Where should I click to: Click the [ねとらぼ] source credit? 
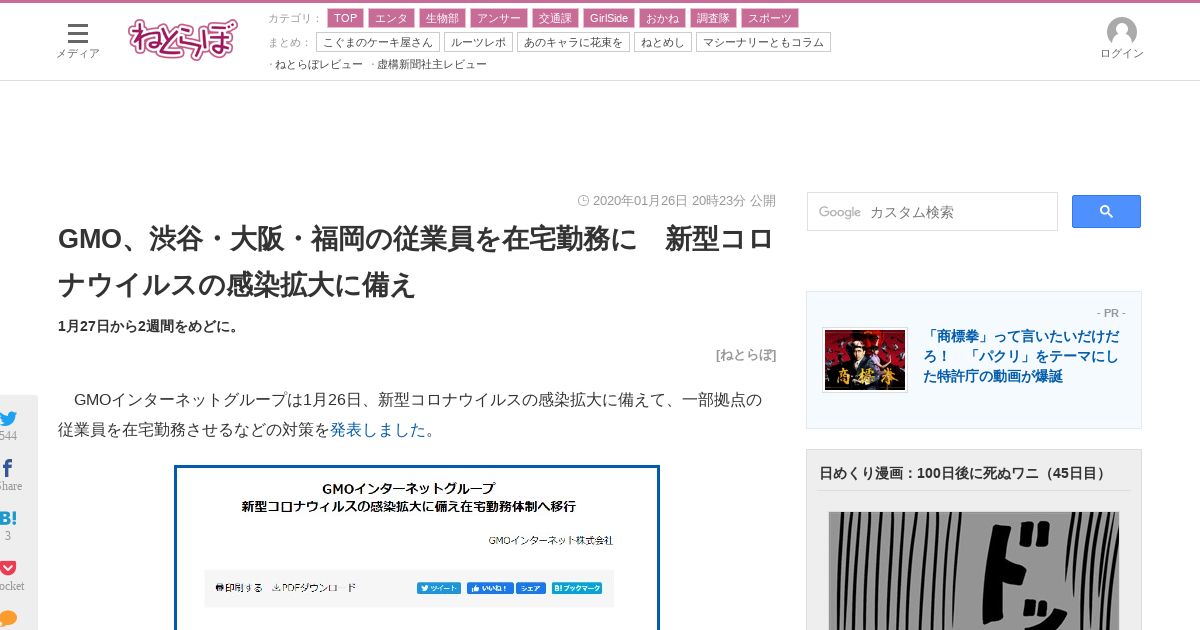tap(746, 354)
